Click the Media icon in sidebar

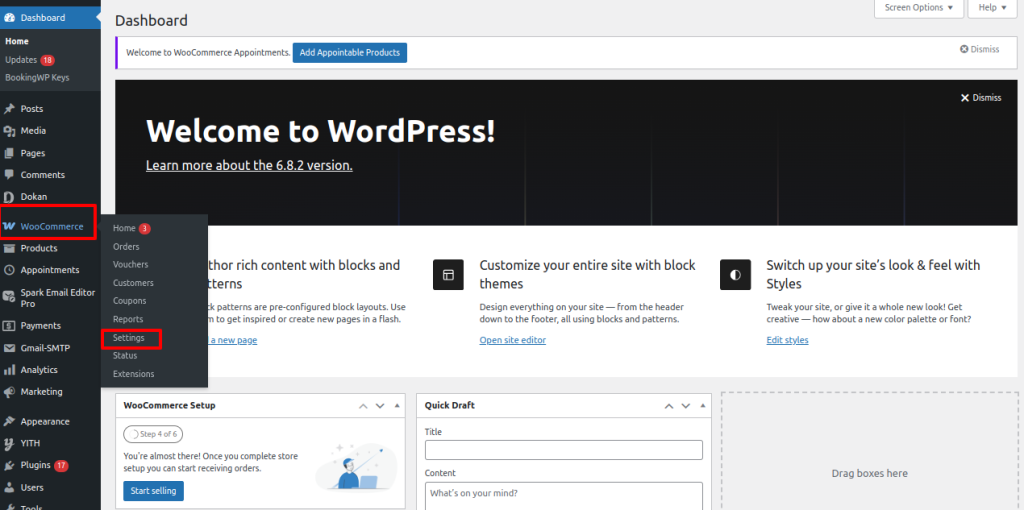click(9, 131)
